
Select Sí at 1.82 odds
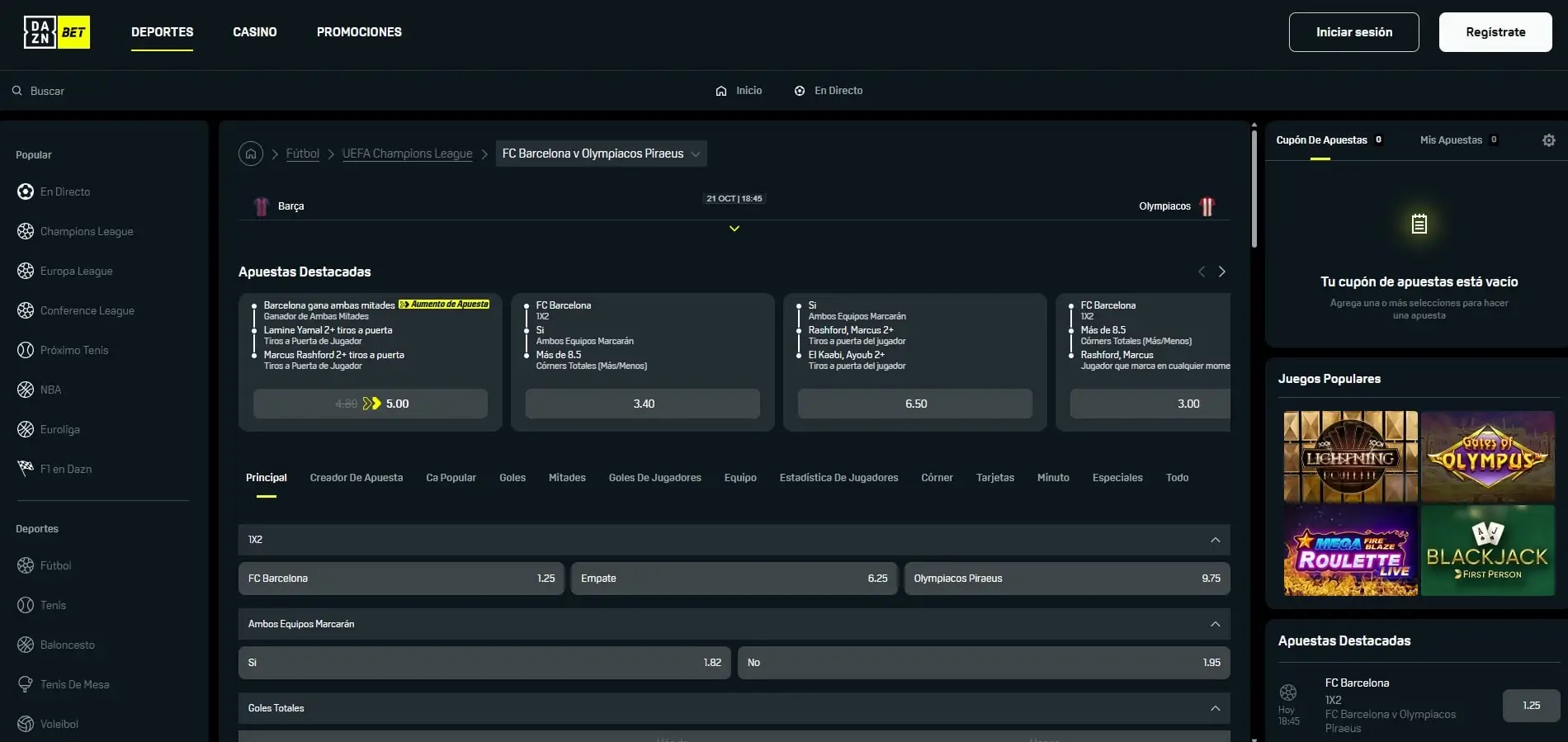tap(484, 663)
